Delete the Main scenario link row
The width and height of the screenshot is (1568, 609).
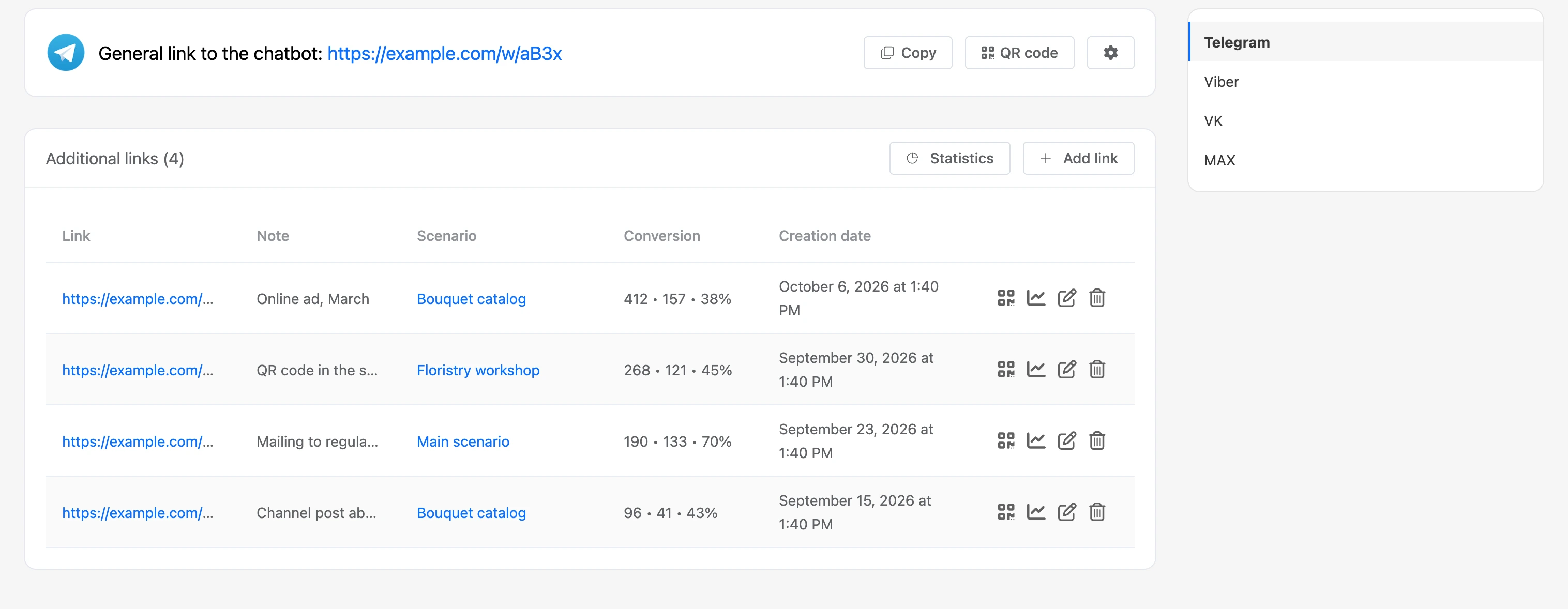click(x=1097, y=440)
